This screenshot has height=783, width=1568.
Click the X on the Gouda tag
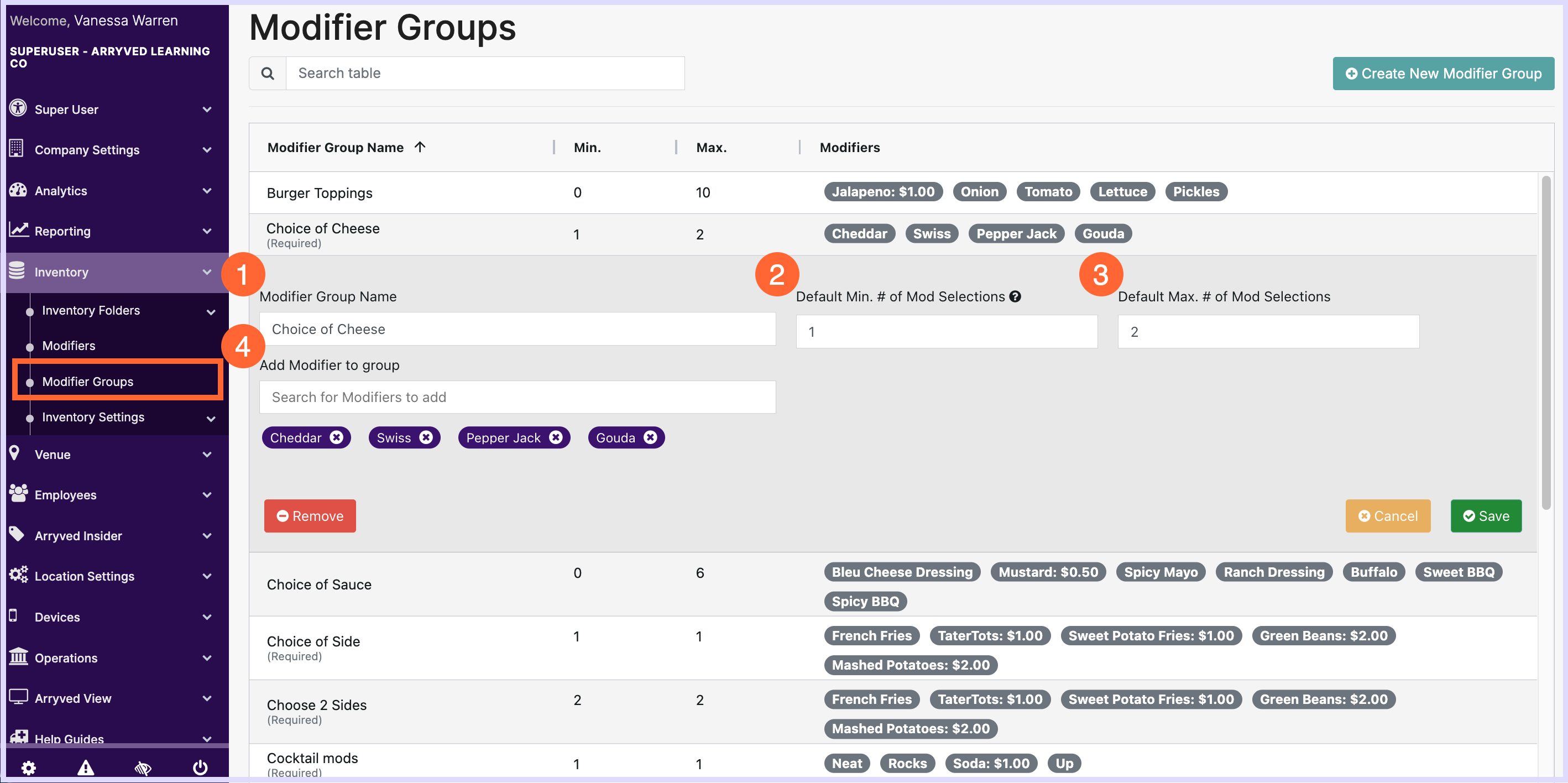pyautogui.click(x=651, y=437)
